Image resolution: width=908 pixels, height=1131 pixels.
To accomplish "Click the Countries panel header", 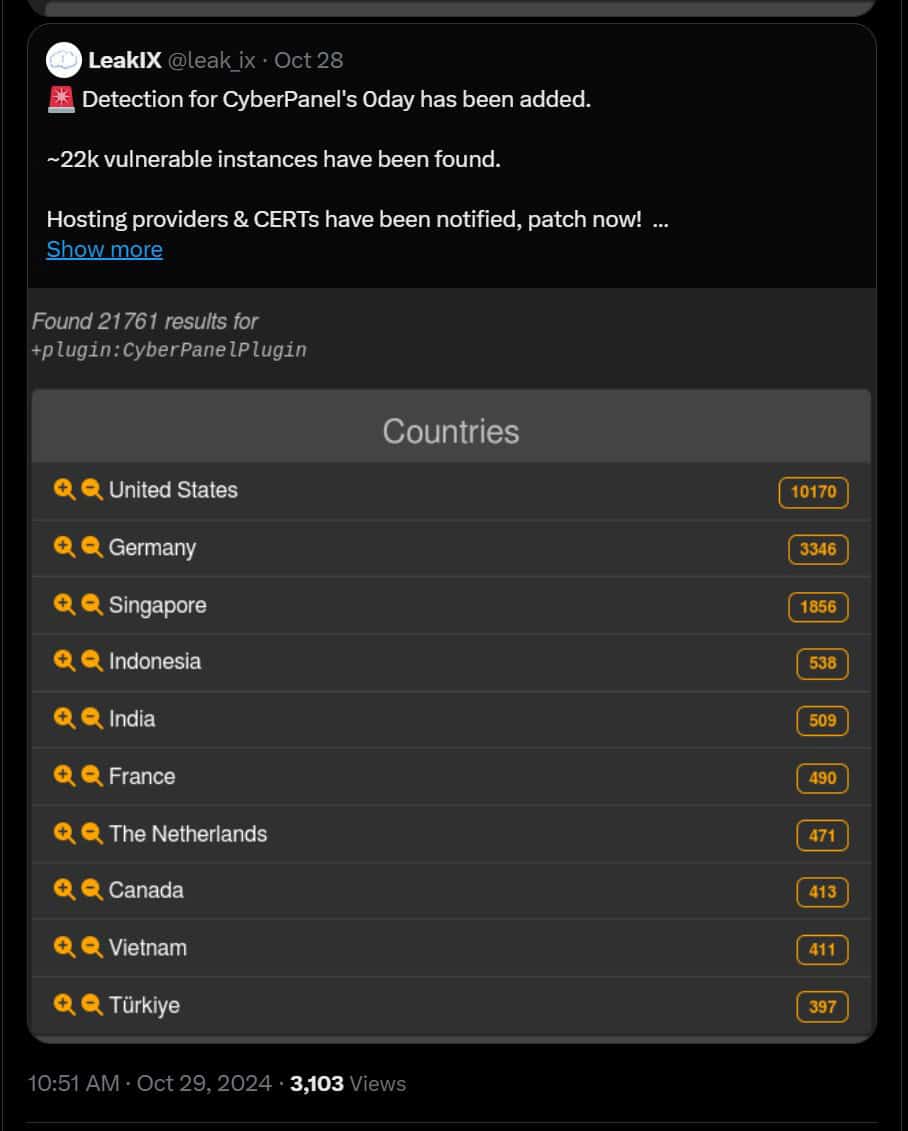I will (451, 431).
